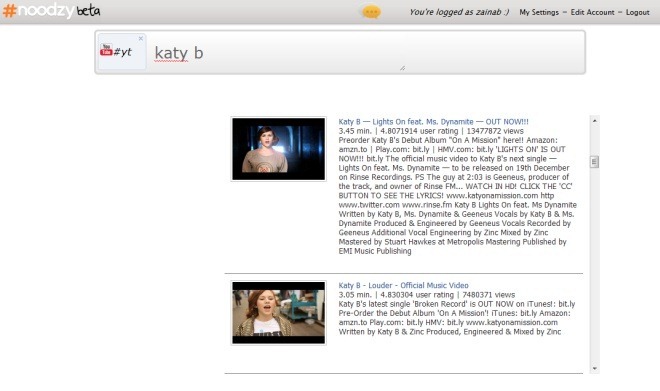Click the Louder video thumbnail
Screen dimensions: 660x391
click(279, 313)
